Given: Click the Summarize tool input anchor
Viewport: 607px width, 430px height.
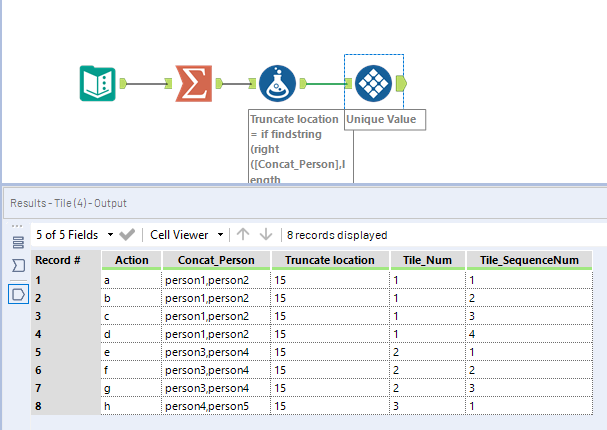Looking at the screenshot, I should 168,83.
